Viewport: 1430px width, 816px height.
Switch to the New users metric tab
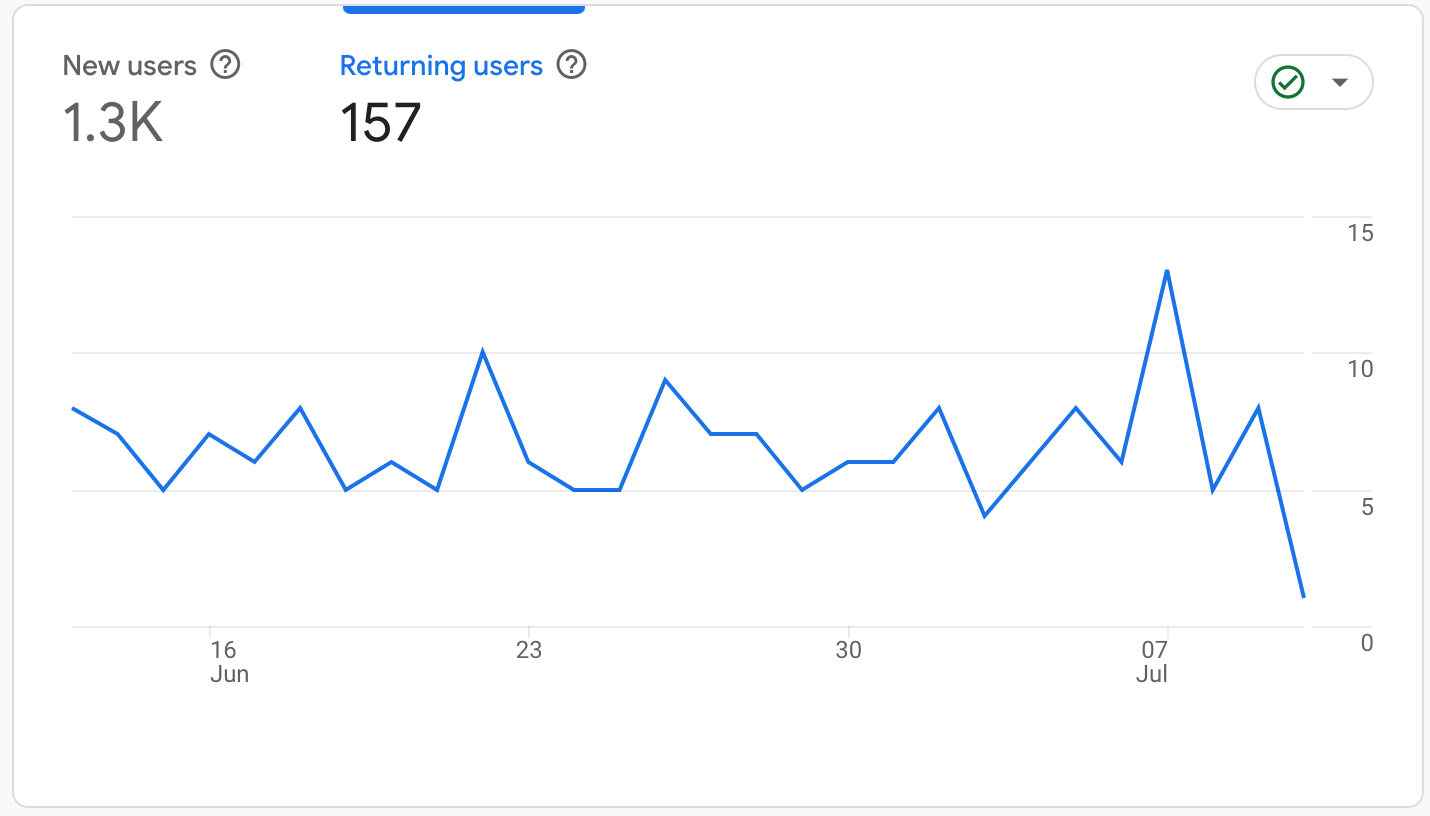point(130,65)
